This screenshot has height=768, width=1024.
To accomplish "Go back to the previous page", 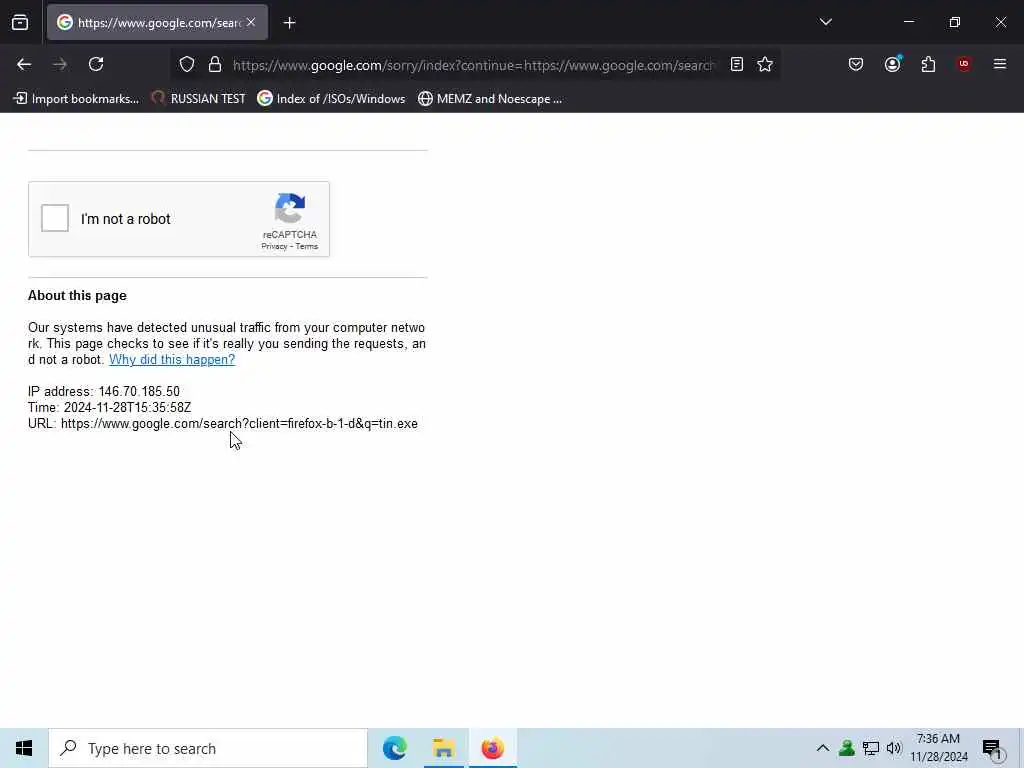I will tap(24, 64).
